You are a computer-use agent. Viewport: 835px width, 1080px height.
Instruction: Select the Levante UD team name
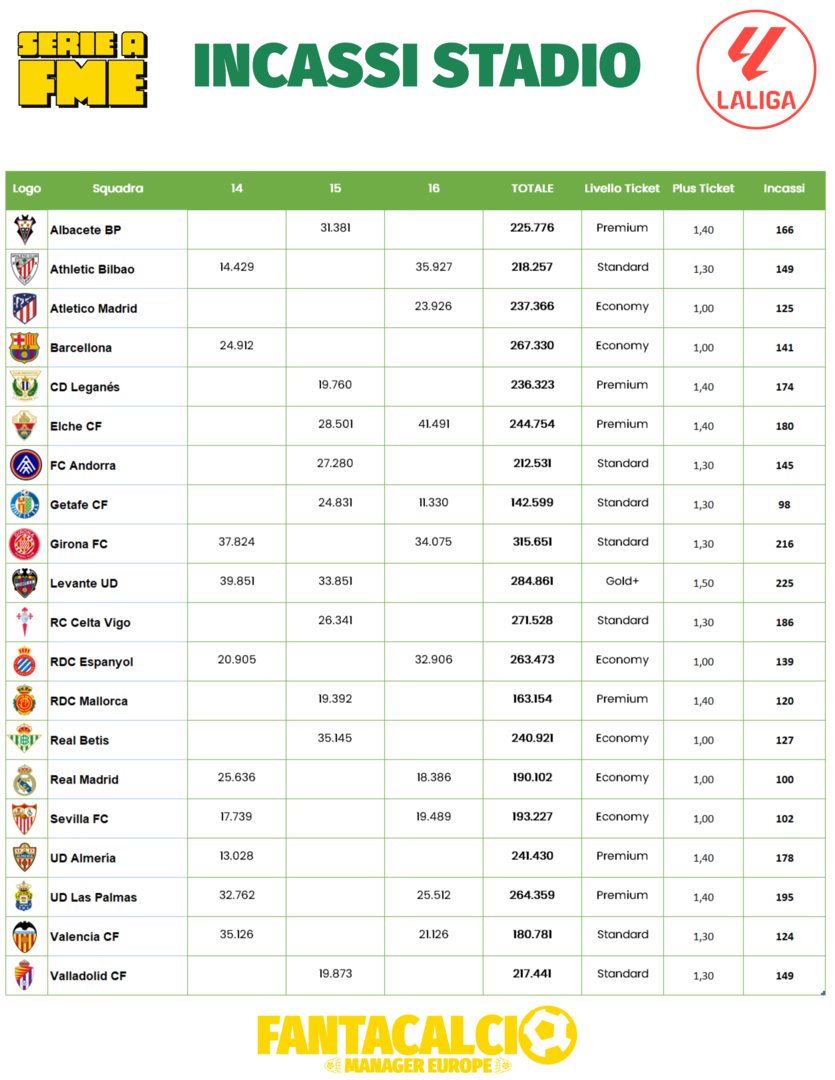[85, 583]
